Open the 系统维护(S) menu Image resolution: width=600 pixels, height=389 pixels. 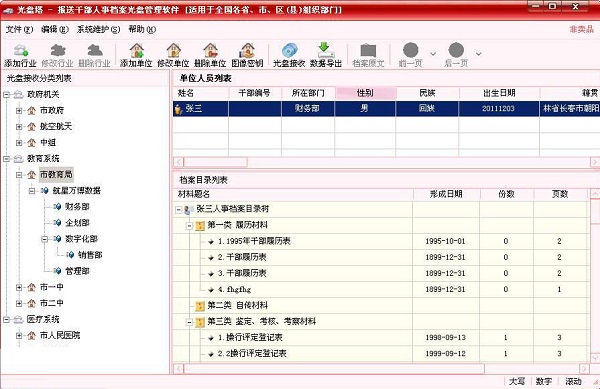[98, 29]
